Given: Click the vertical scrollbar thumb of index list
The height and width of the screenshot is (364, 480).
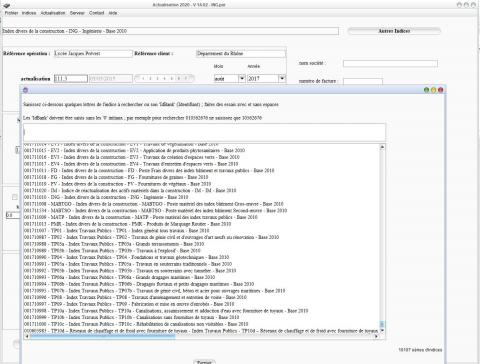Looking at the screenshot, I should tap(382, 324).
